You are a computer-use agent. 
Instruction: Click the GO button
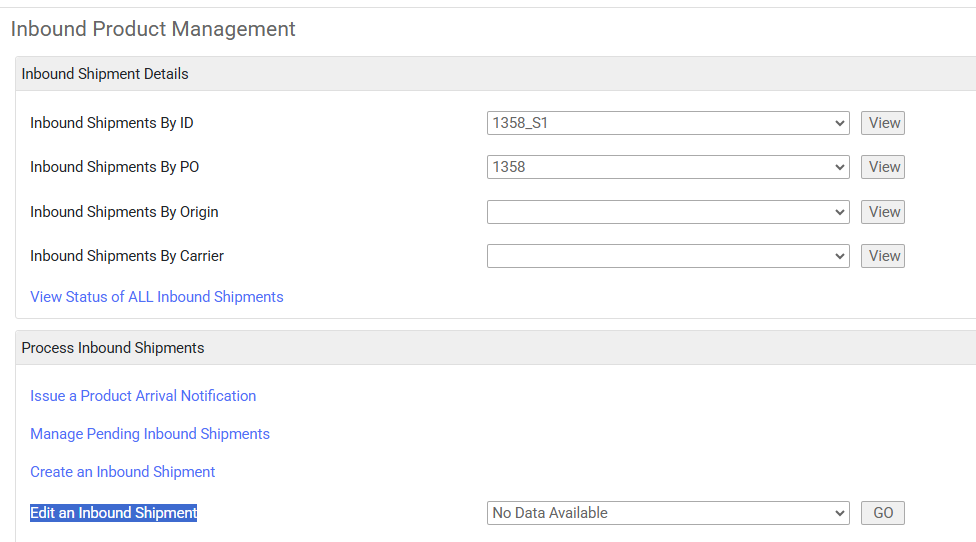[883, 513]
